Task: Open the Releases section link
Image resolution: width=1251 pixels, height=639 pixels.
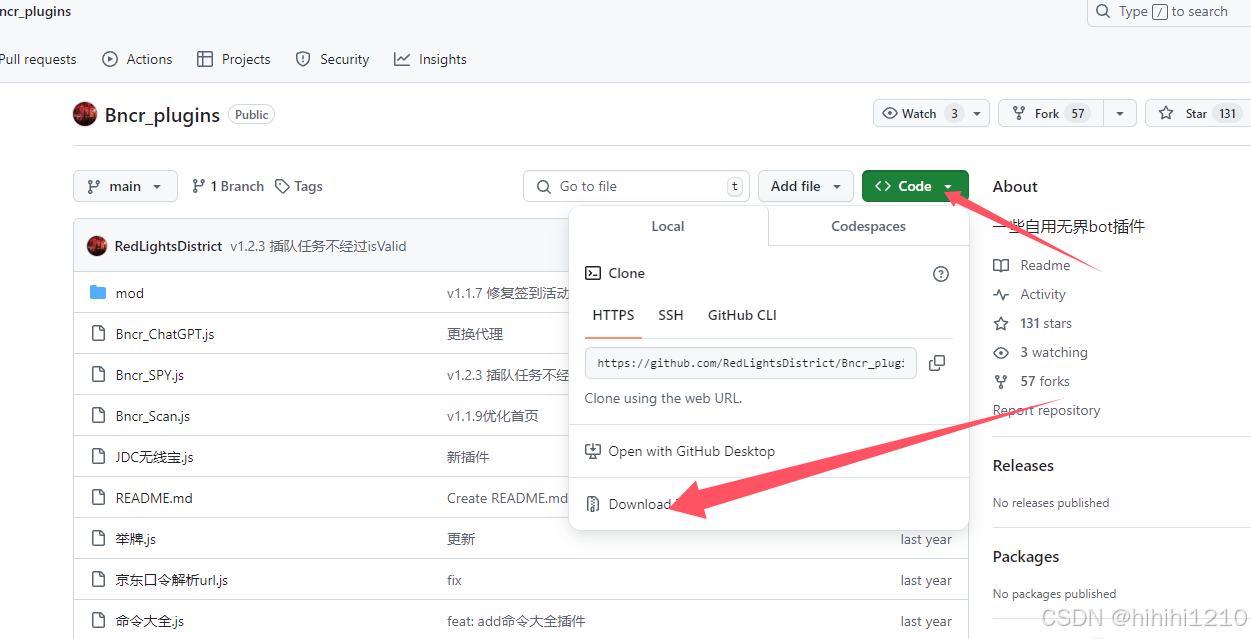Action: 1023,465
